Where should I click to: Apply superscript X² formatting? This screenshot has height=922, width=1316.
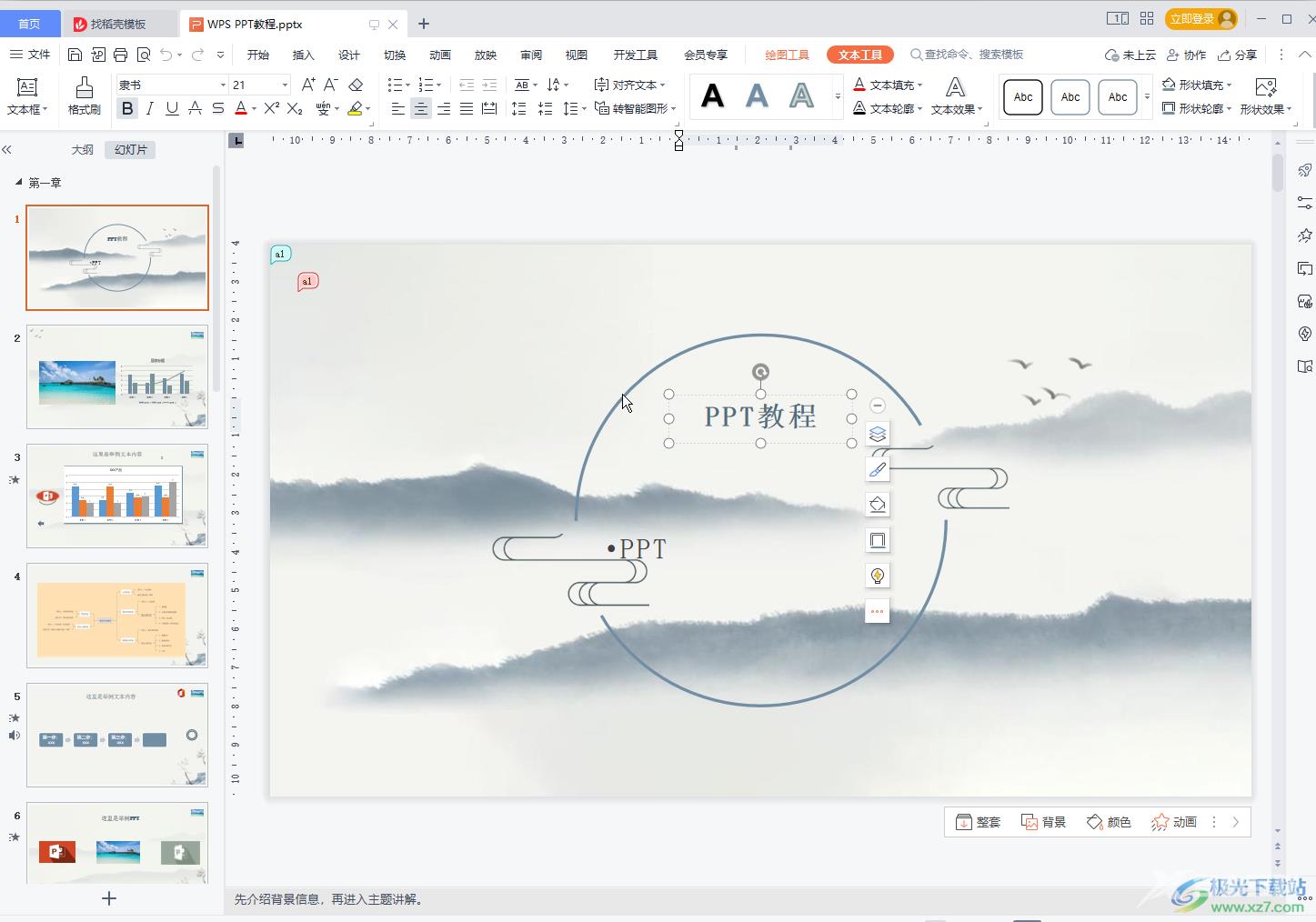click(x=271, y=108)
